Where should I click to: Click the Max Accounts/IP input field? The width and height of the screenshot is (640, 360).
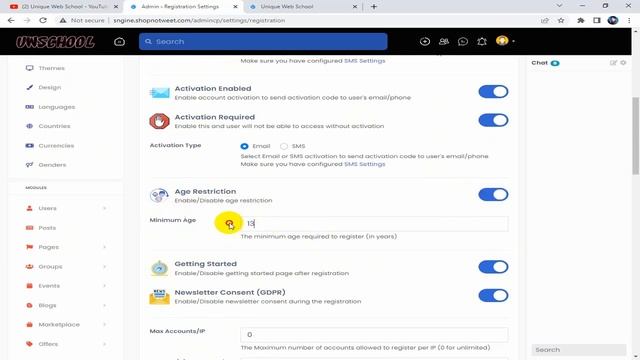click(x=374, y=335)
